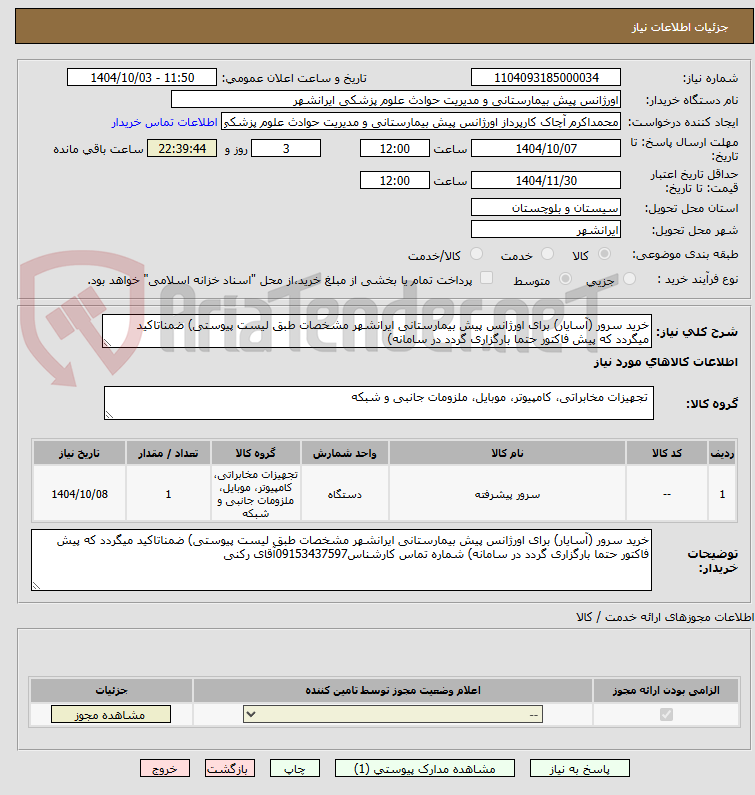Image resolution: width=755 pixels, height=795 pixels.
Task: Click the دستگاه unit cell
Action: (345, 494)
